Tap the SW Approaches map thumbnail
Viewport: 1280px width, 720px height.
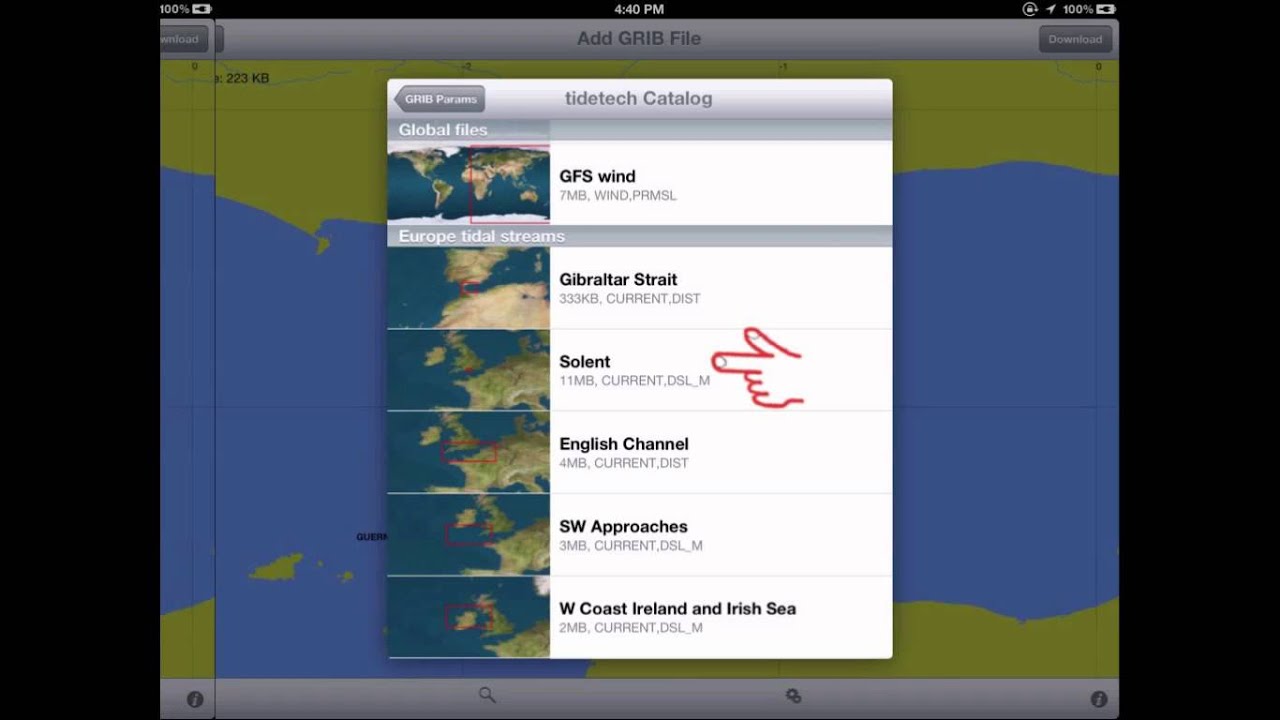469,535
